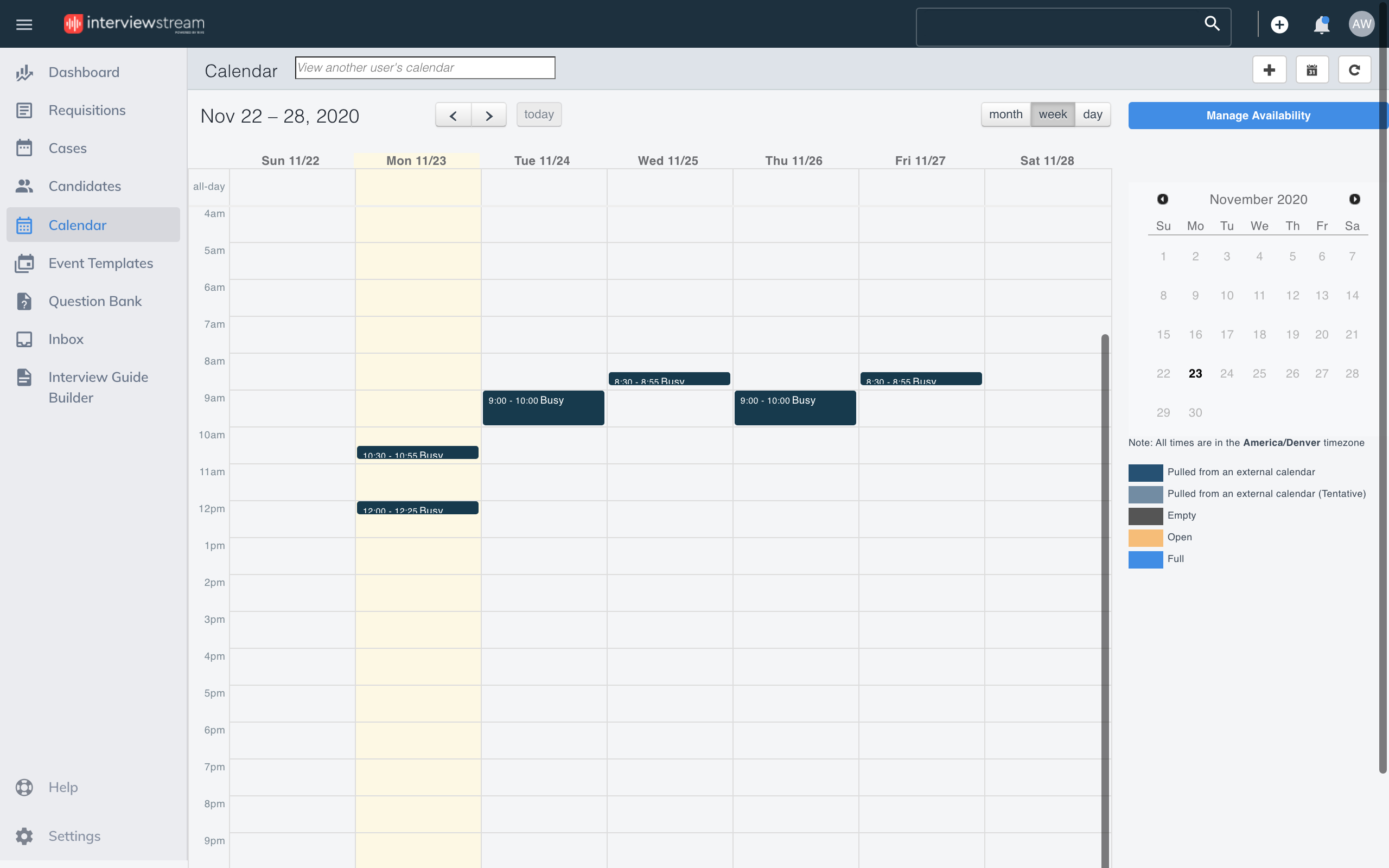The width and height of the screenshot is (1389, 868).
Task: Click the Event Templates icon
Action: 24,263
